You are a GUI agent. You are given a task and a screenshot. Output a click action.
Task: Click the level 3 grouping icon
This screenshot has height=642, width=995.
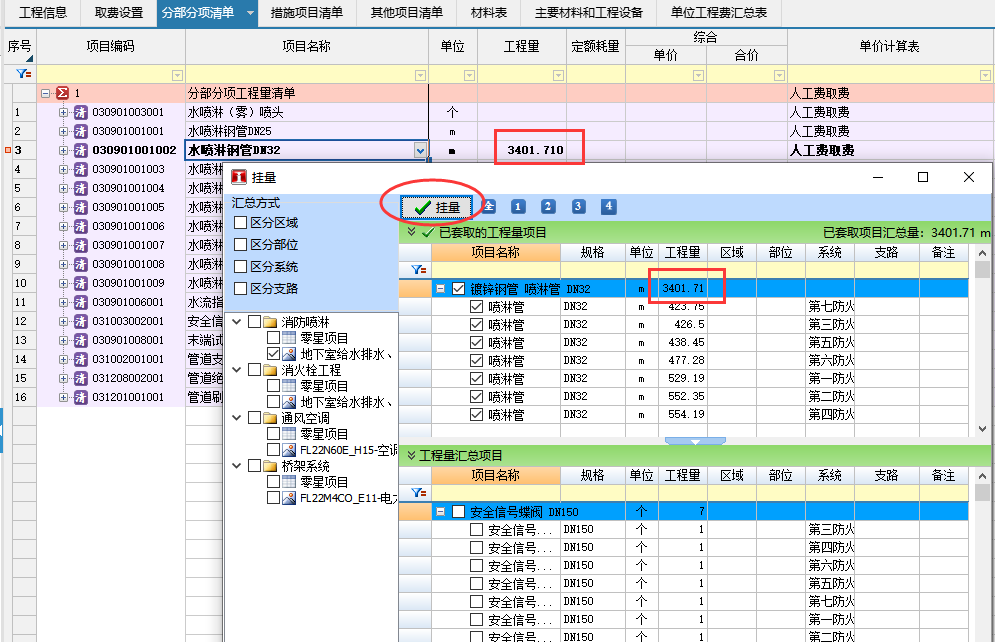point(578,206)
